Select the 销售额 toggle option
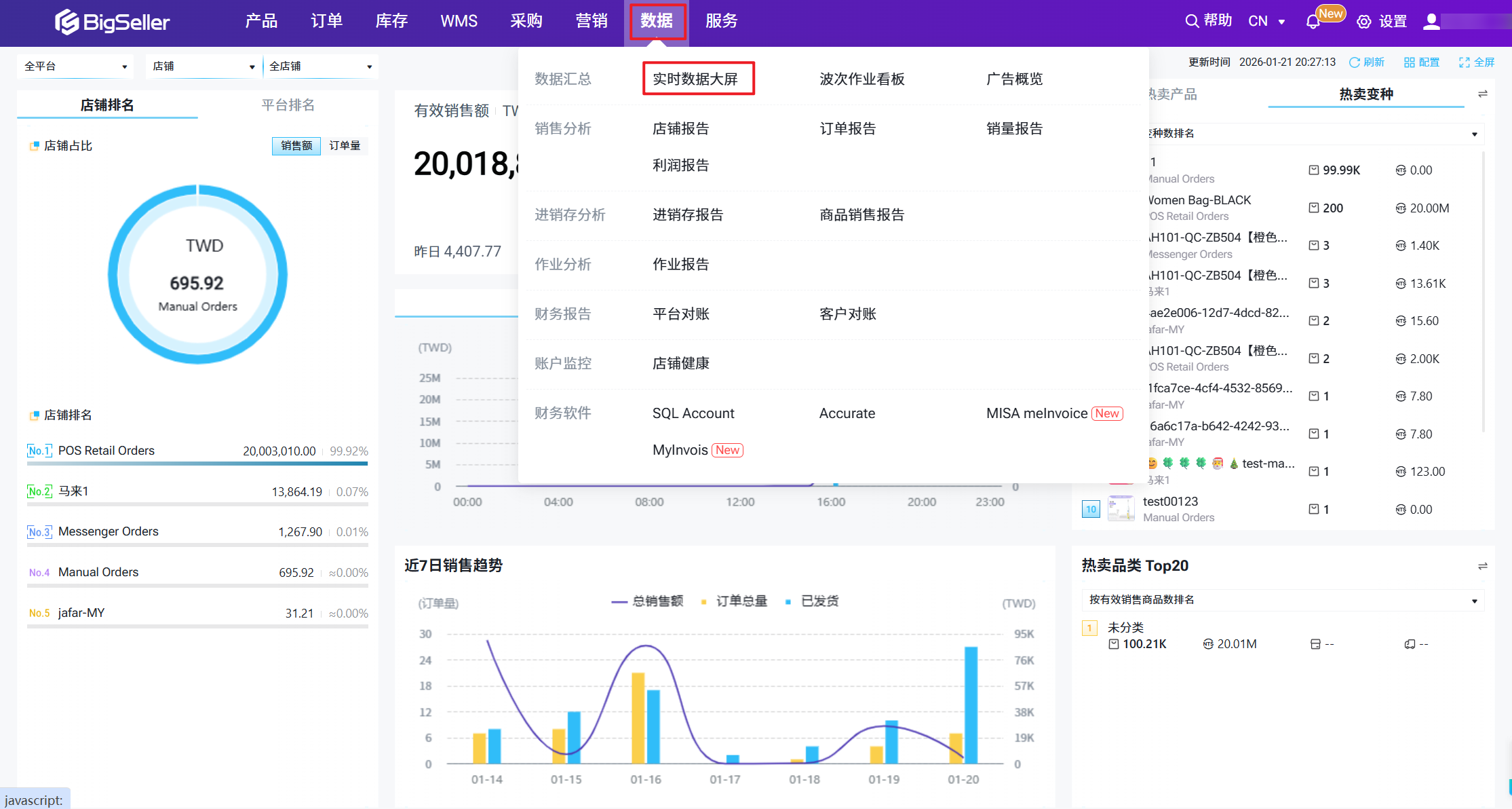 pos(296,146)
